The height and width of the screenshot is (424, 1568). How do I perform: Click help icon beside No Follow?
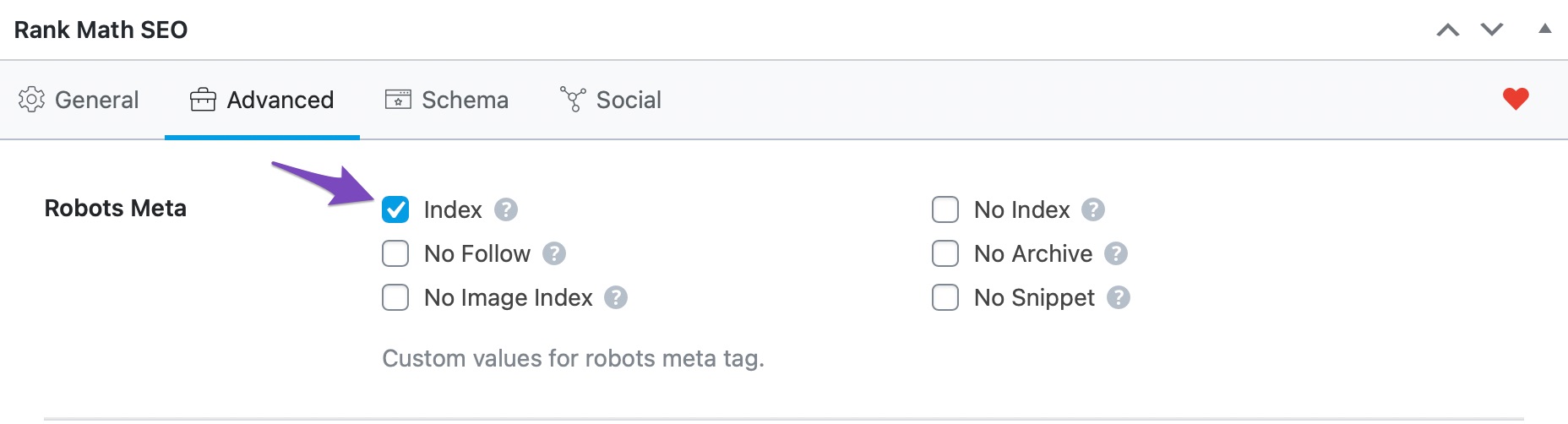(554, 253)
